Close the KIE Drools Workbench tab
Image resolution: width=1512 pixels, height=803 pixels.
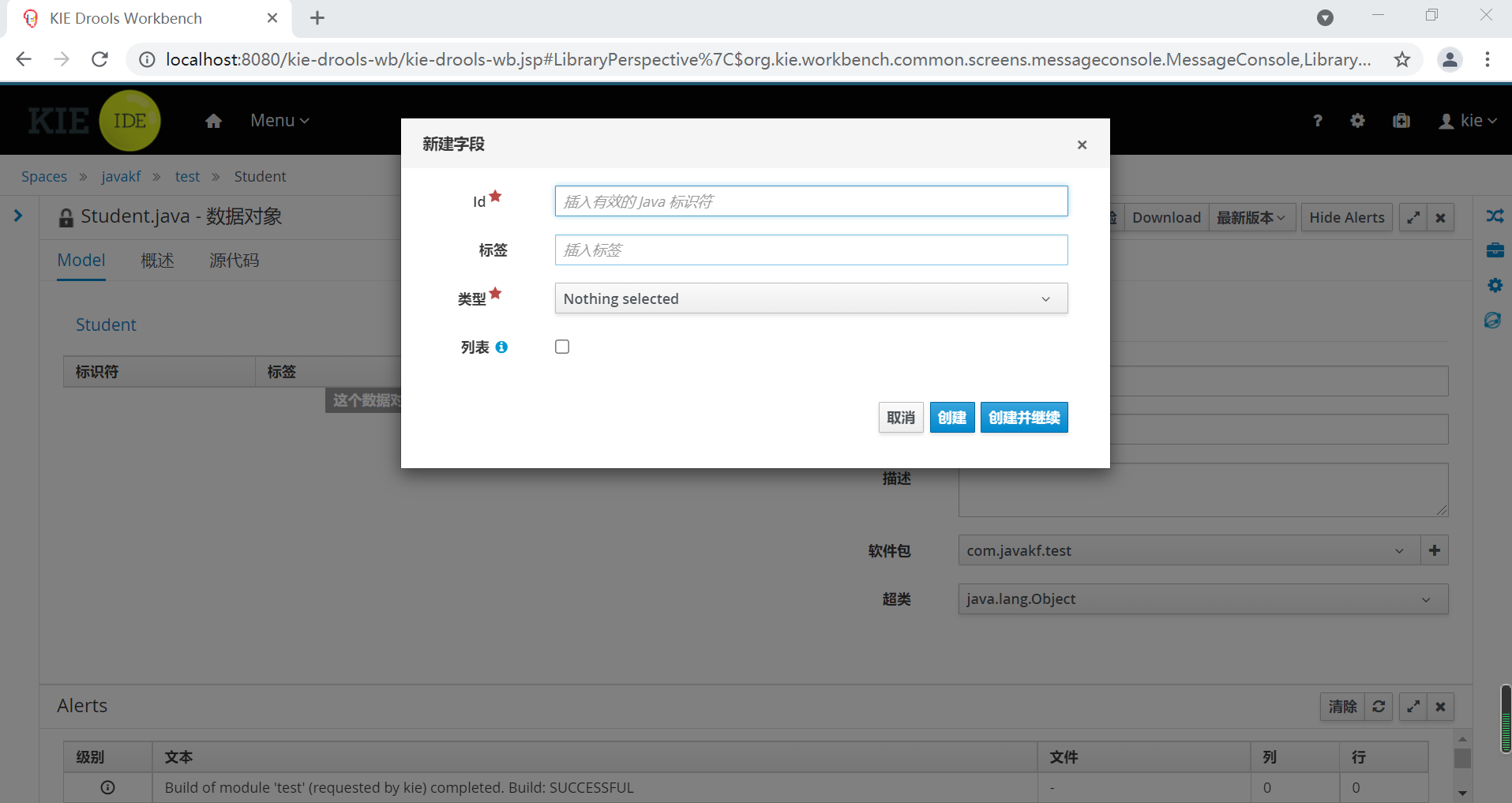[272, 18]
